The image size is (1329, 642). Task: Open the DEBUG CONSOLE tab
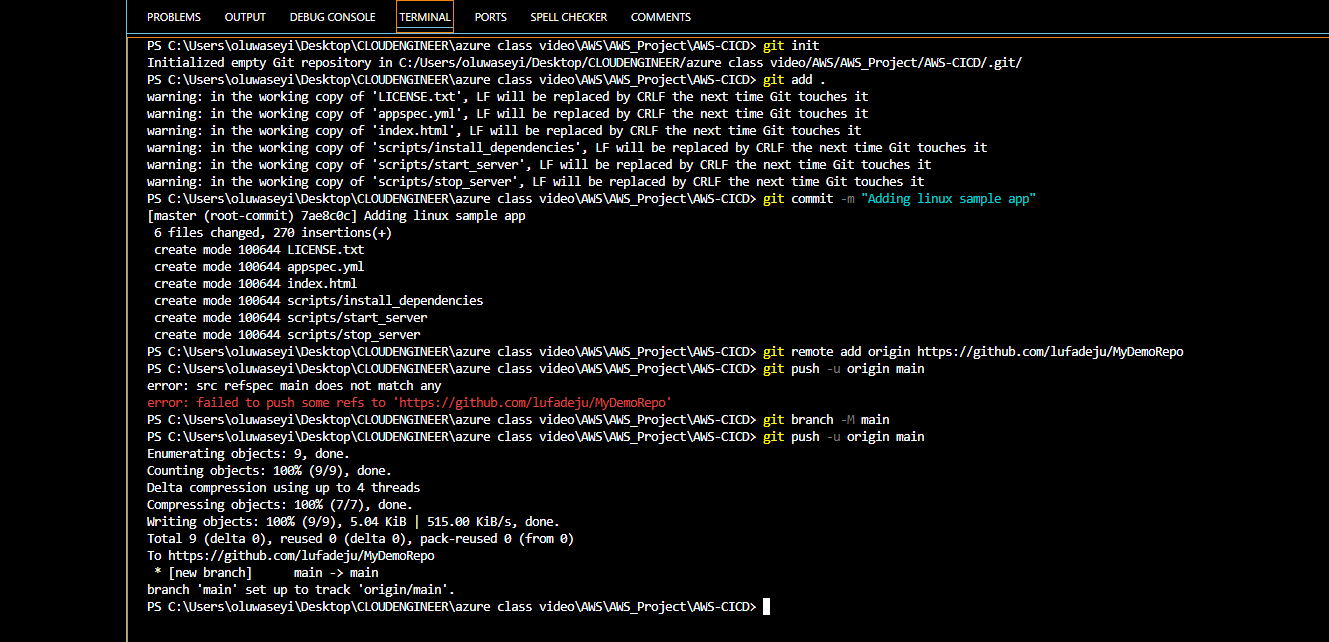pos(333,17)
